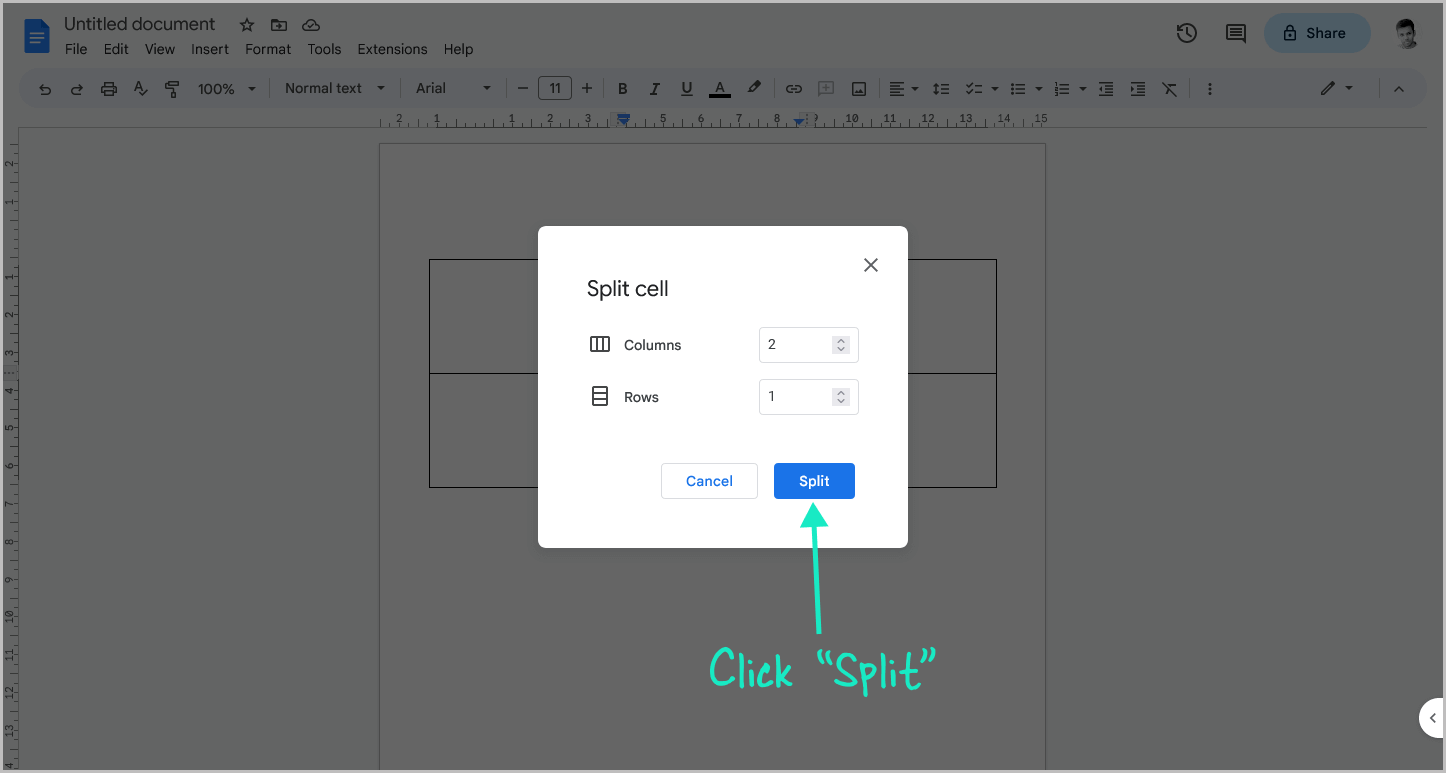Insert an image from the toolbar
The image size is (1446, 773).
point(858,88)
